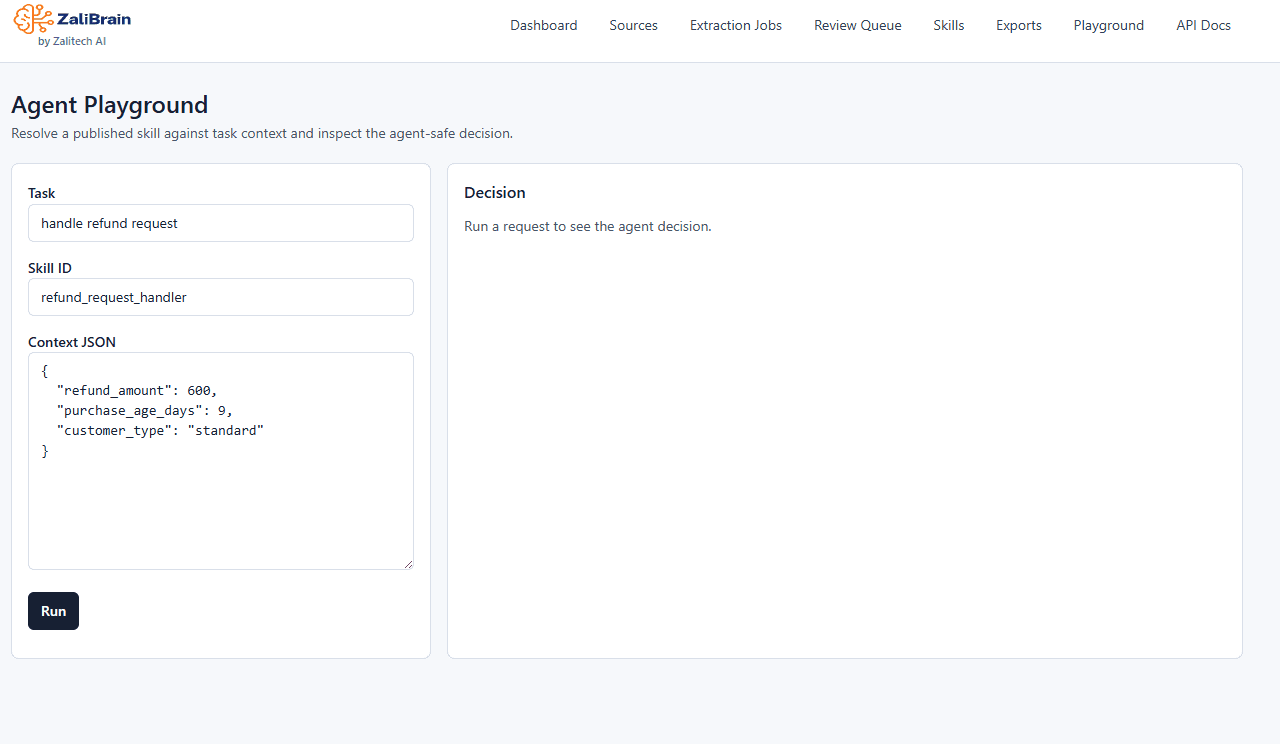Click the Run button

tap(53, 611)
